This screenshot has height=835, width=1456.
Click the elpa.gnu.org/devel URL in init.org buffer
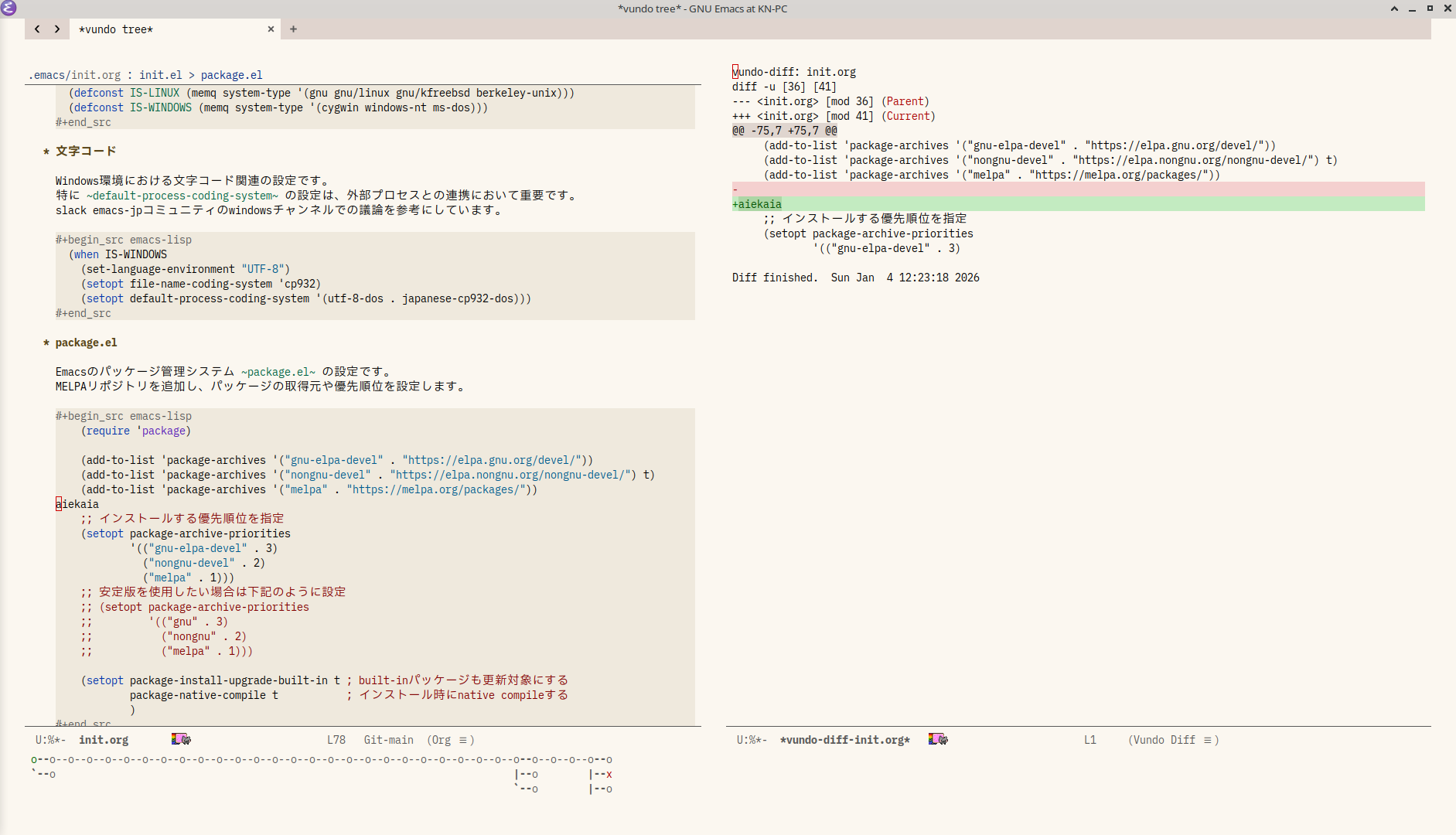[492, 460]
